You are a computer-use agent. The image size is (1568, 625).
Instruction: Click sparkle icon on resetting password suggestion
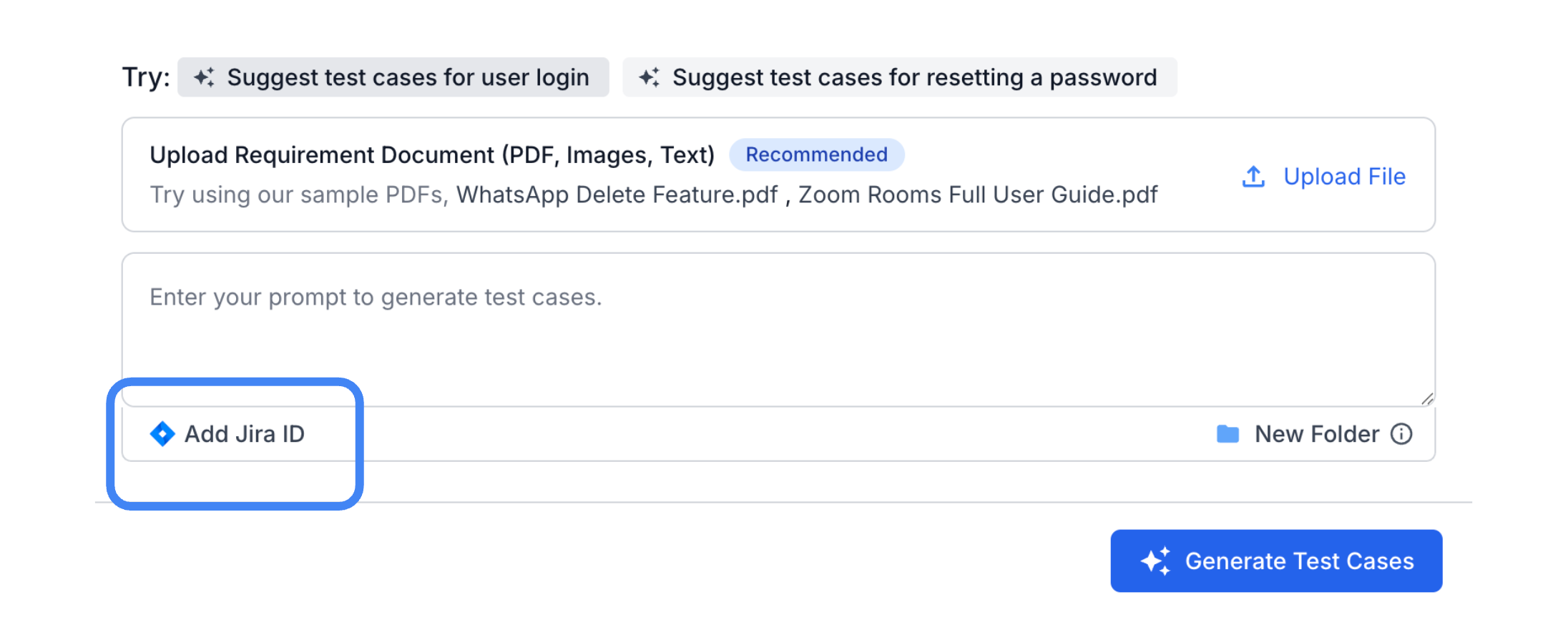pyautogui.click(x=649, y=77)
